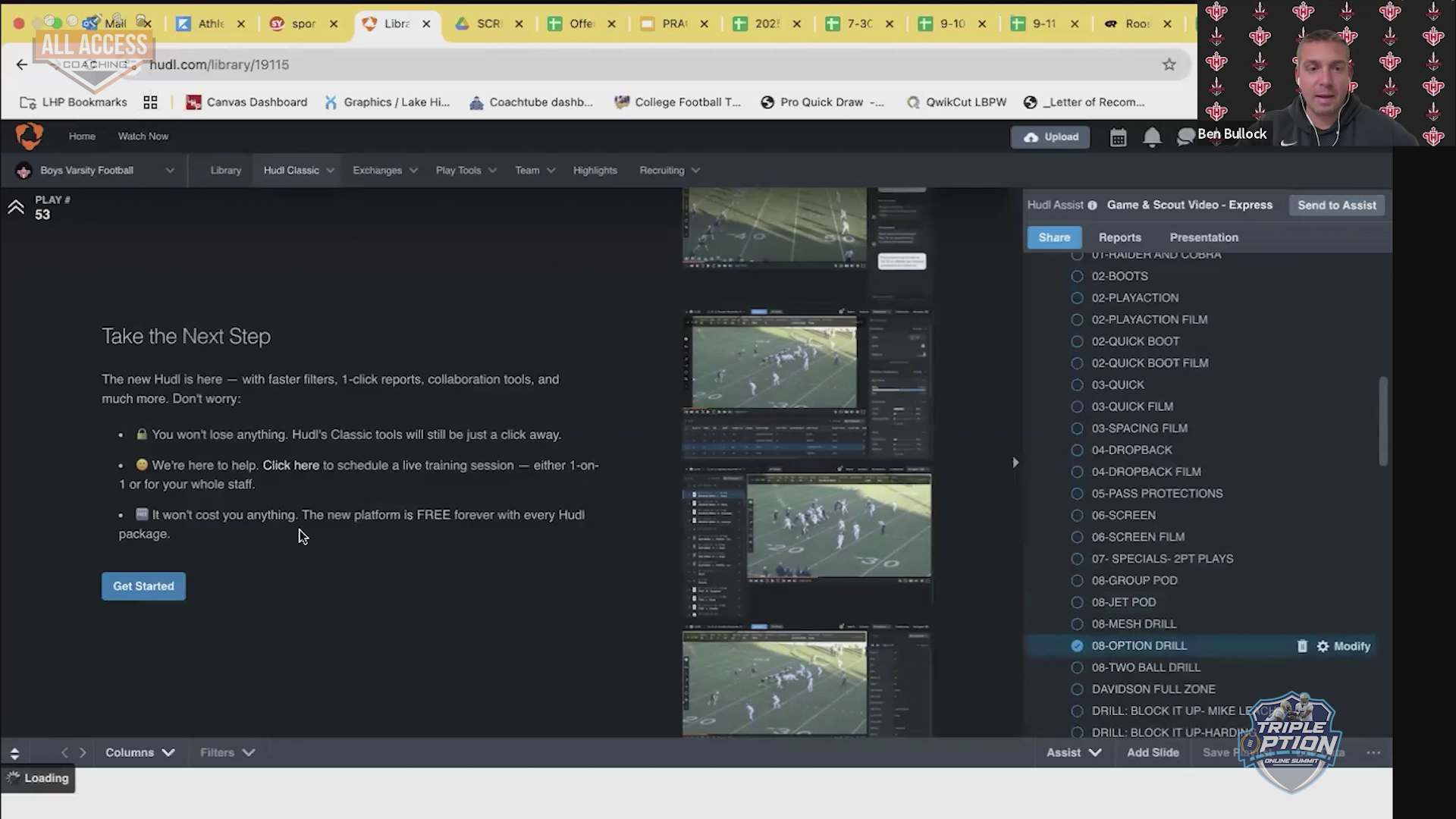Image resolution: width=1456 pixels, height=819 pixels.
Task: Open the bookmarks apps grid icon
Action: 150,102
